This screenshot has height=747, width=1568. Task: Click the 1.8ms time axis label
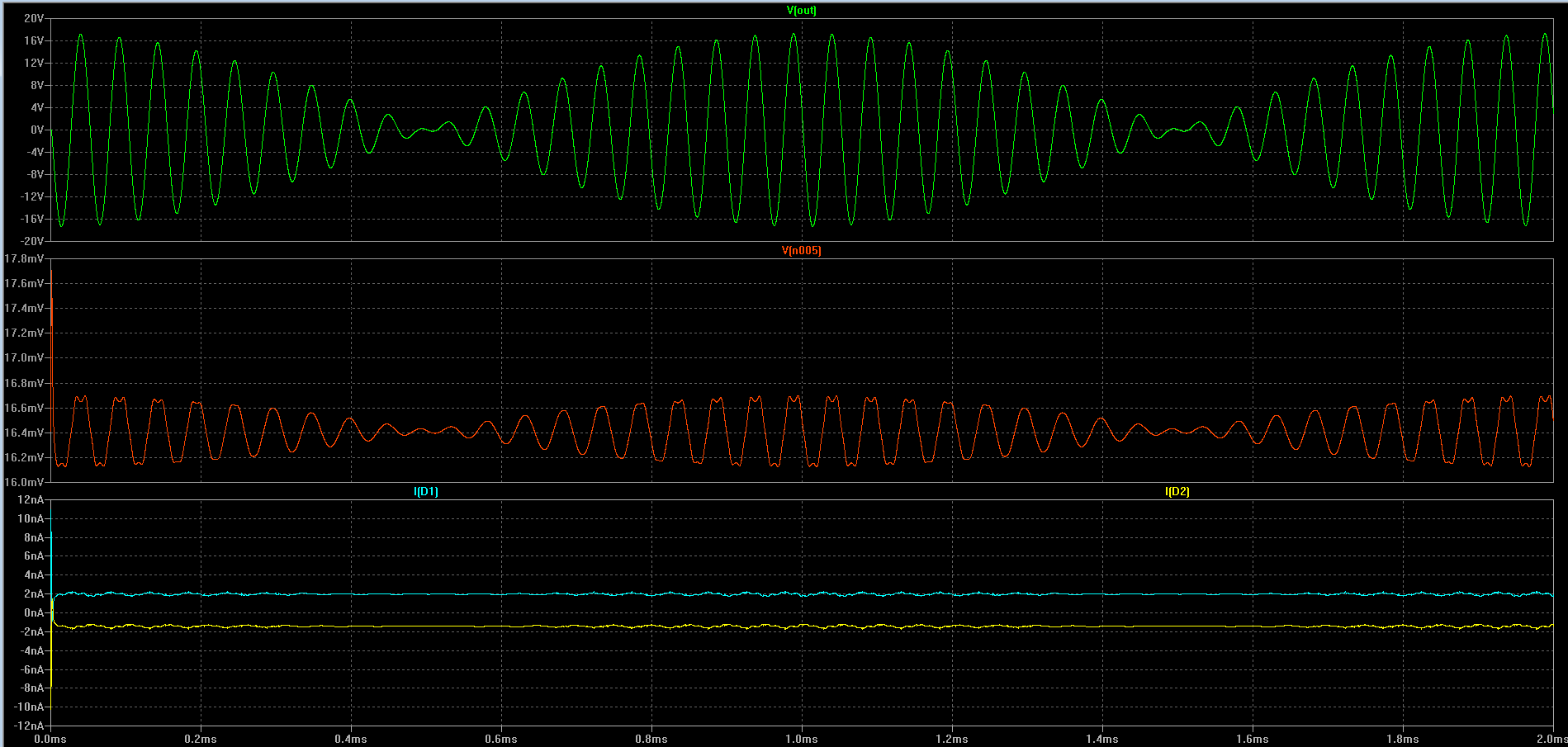click(x=1403, y=739)
